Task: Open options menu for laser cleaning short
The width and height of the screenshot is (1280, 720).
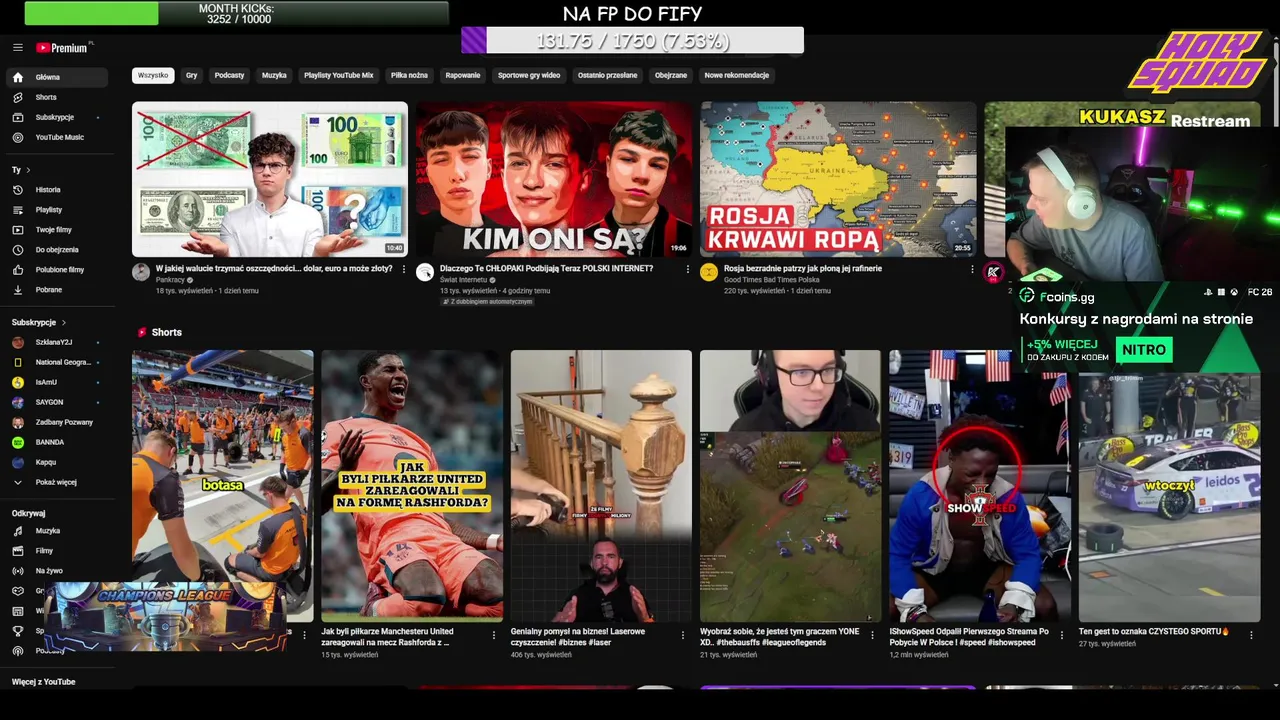Action: coord(683,634)
